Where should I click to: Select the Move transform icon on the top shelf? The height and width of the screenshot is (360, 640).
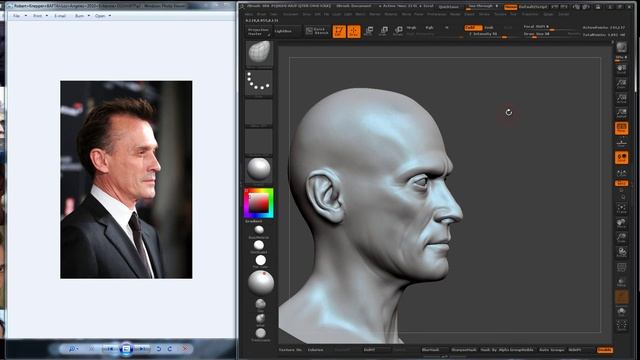(369, 31)
